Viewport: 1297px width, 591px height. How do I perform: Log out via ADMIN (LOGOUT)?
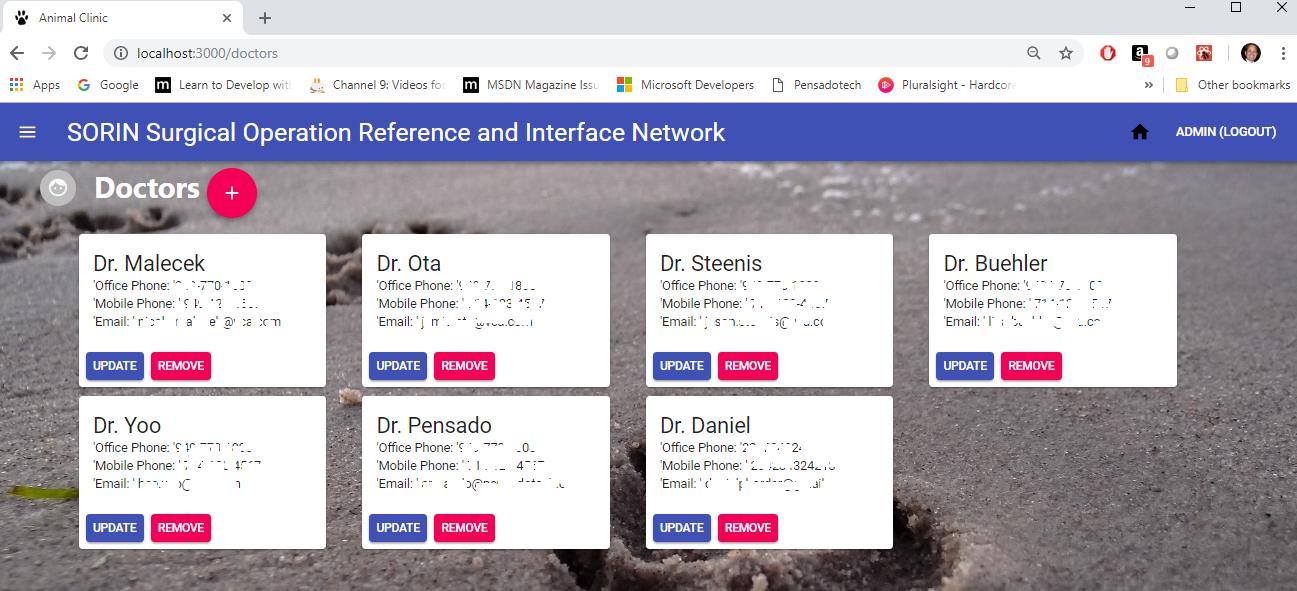coord(1225,132)
